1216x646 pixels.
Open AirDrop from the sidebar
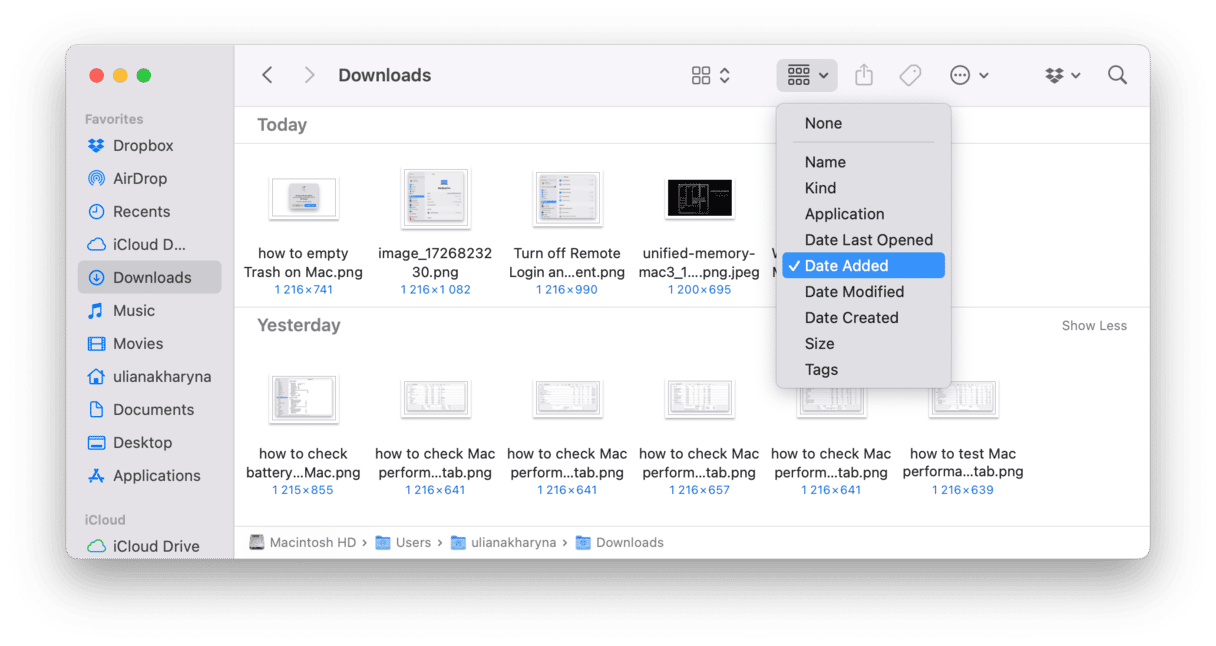click(149, 178)
